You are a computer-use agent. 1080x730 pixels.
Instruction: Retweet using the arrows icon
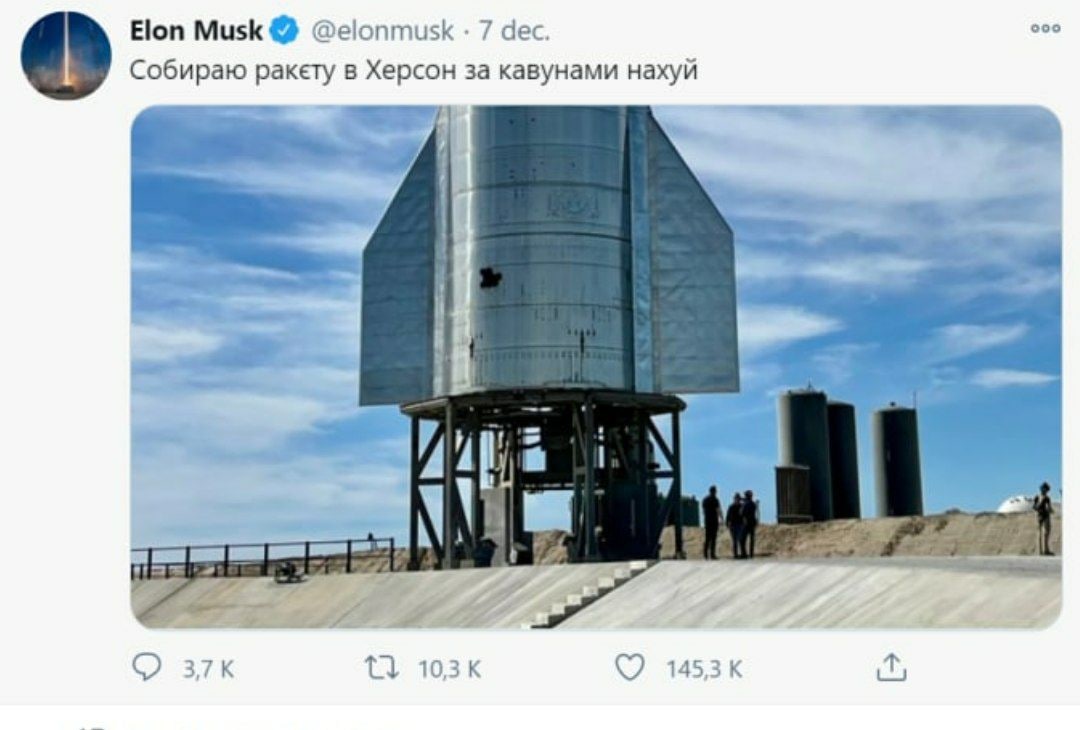pyautogui.click(x=382, y=667)
